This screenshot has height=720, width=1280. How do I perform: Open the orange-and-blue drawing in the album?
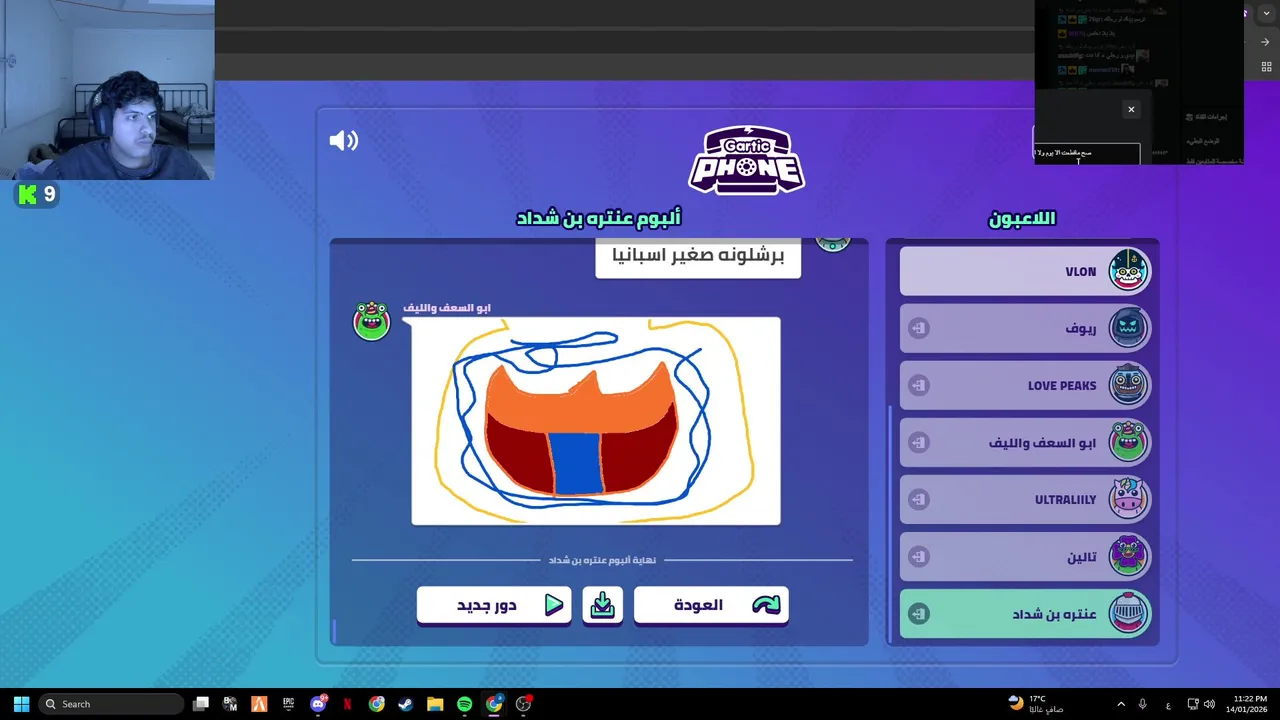point(596,421)
